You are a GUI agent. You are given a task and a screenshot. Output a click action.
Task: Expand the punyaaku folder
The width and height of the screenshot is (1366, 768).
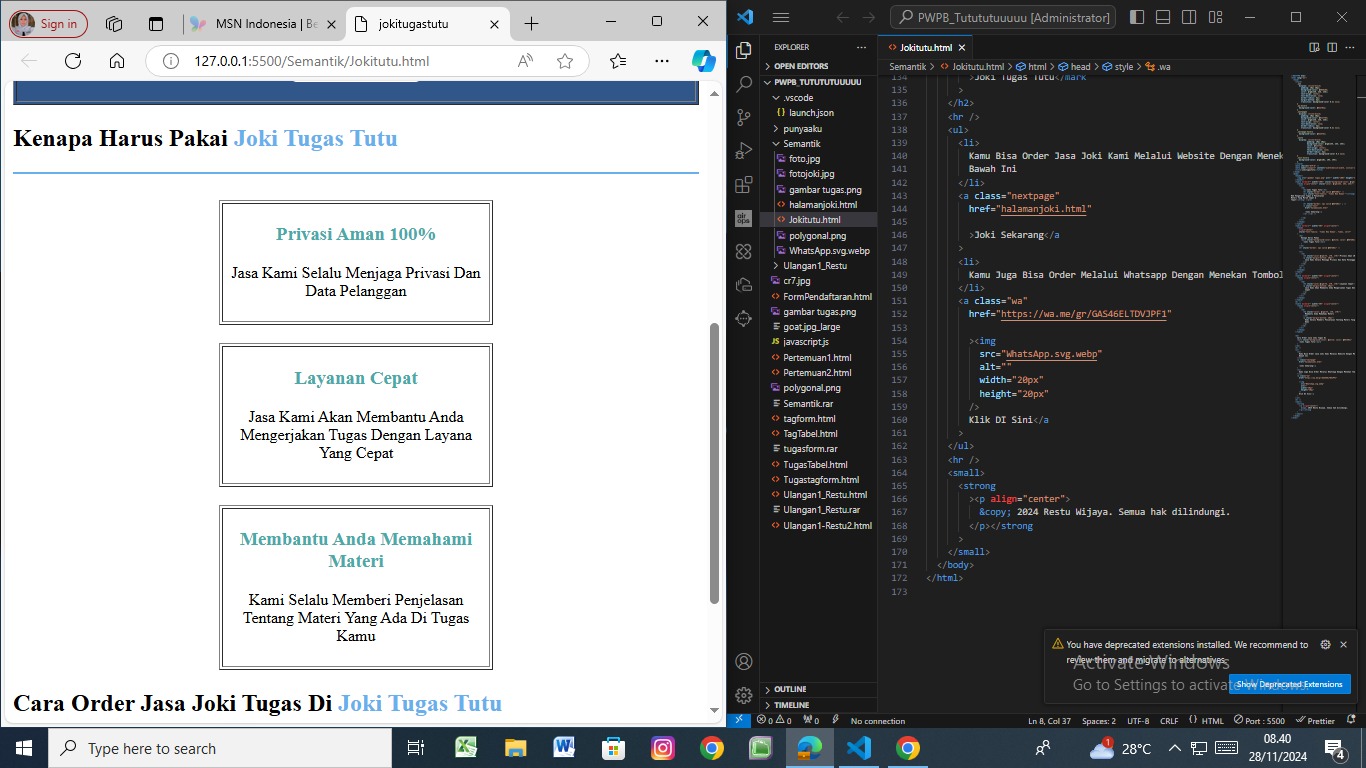[802, 128]
